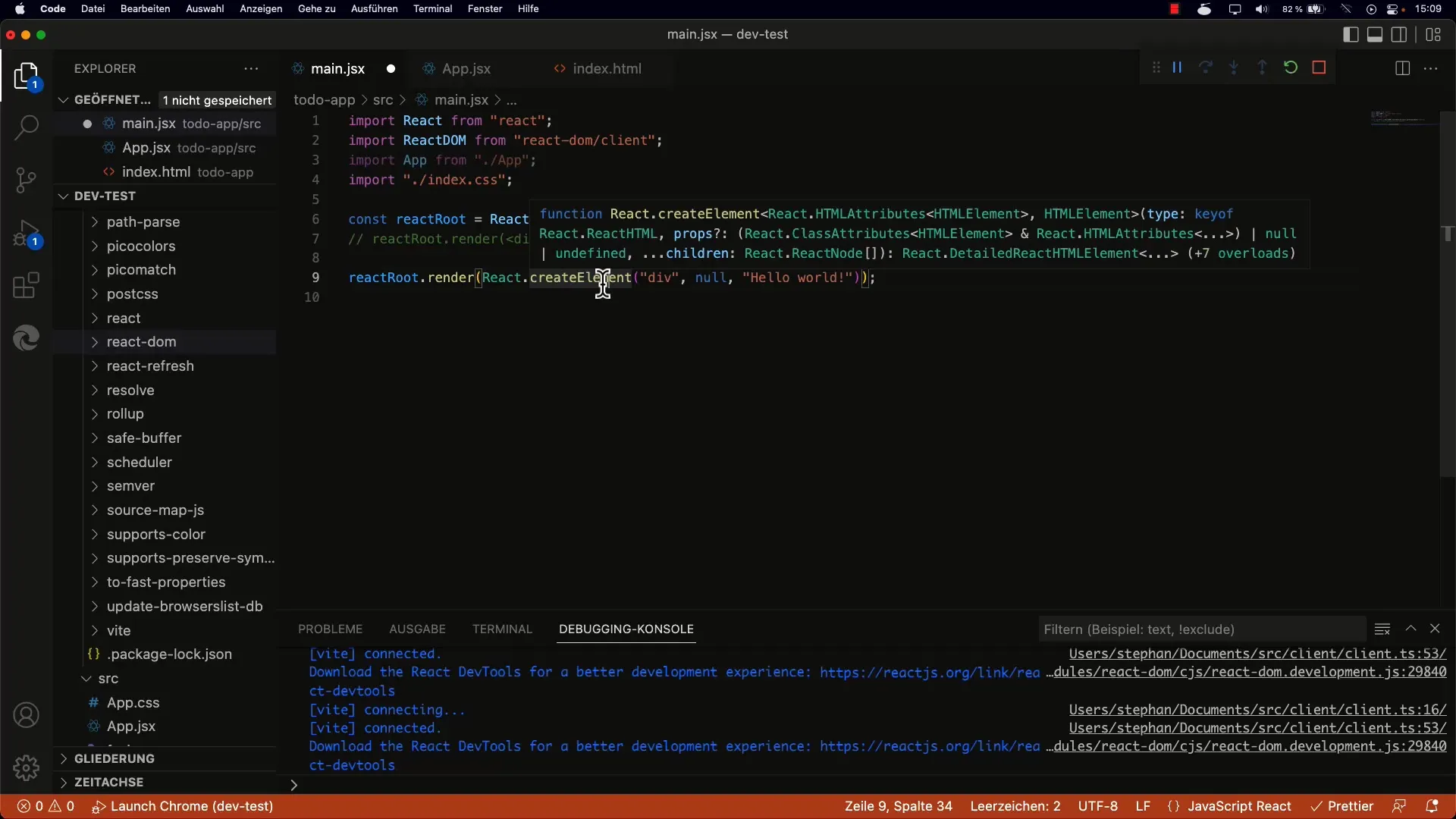Click the Step Over debug button
This screenshot has width=1456, height=819.
(x=1206, y=67)
